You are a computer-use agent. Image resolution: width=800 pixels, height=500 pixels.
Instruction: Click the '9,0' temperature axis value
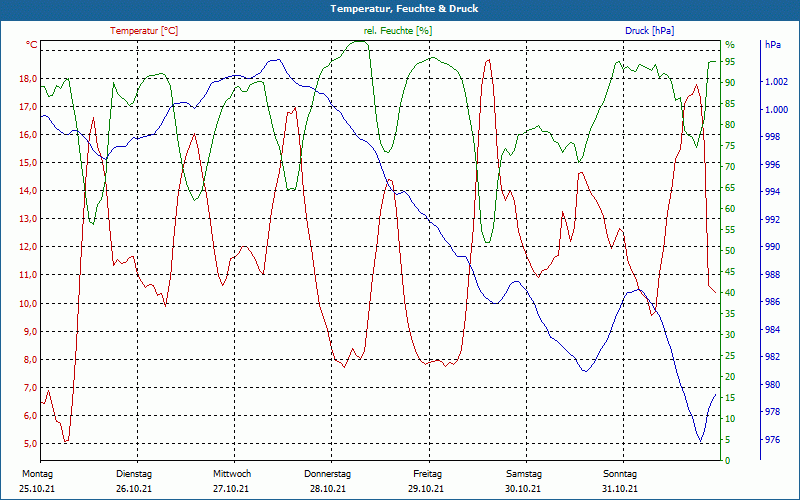click(31, 332)
